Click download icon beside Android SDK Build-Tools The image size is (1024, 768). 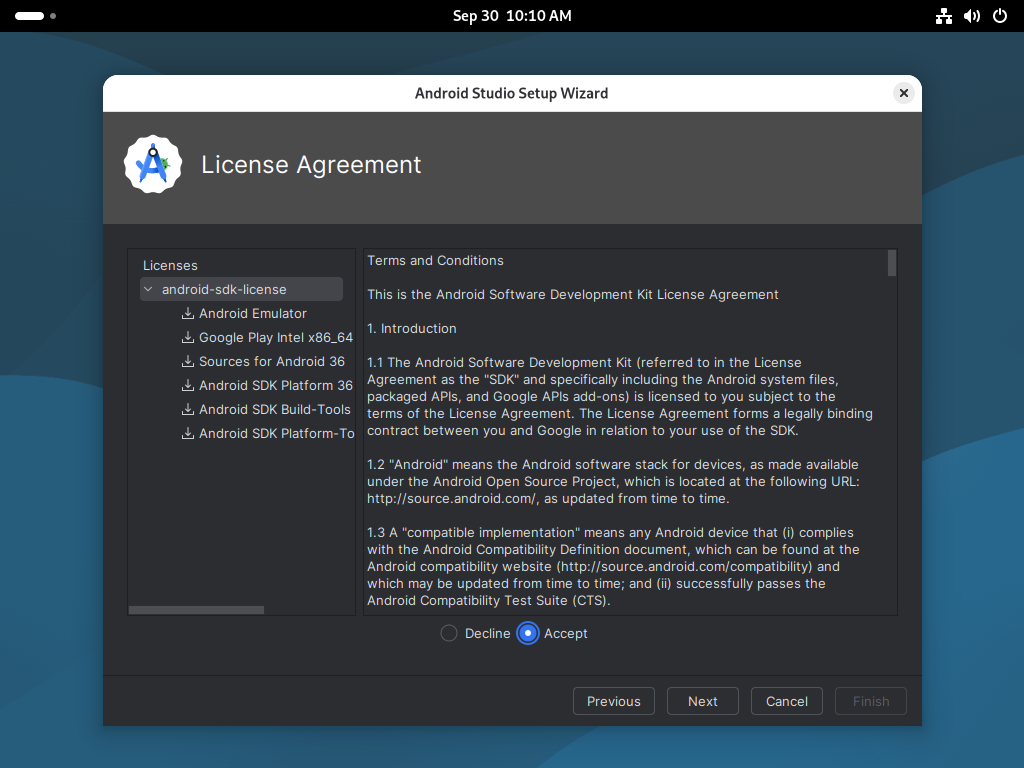188,410
